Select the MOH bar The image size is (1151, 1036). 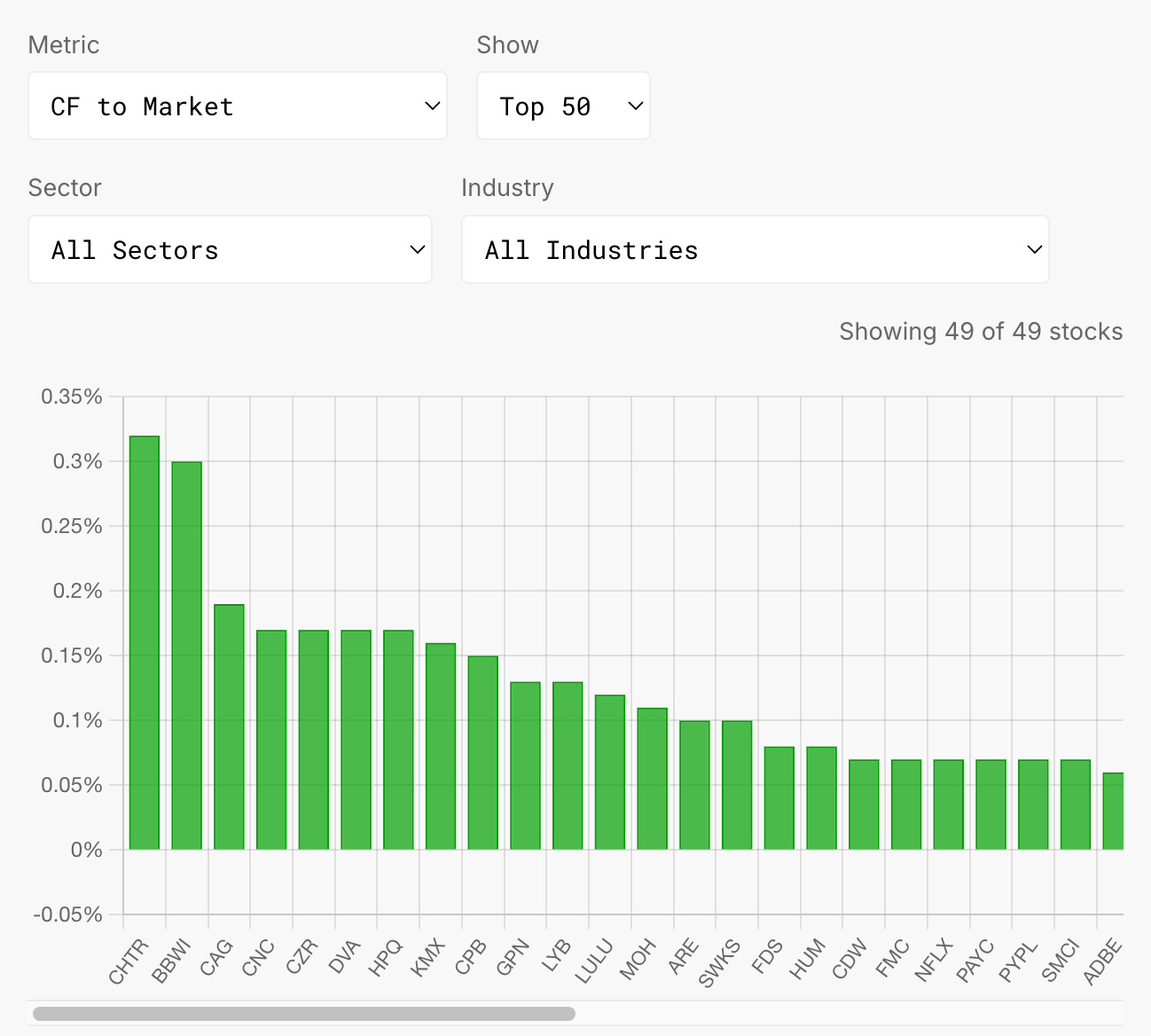[x=653, y=779]
